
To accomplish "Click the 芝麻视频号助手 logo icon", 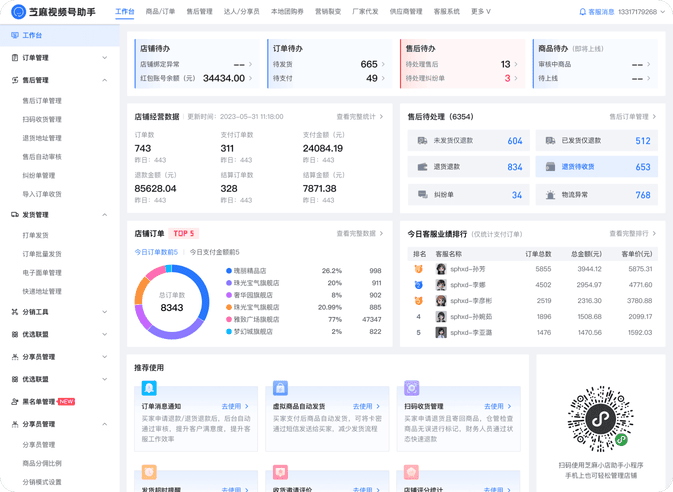I will [x=17, y=12].
